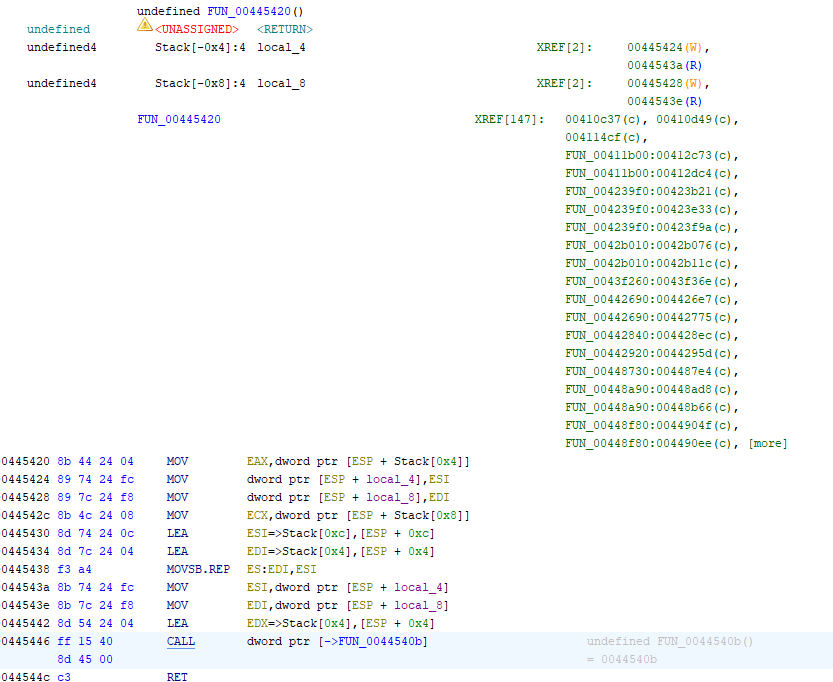Click the blue FUN_00445420 function label
The image size is (833, 682).
(179, 120)
